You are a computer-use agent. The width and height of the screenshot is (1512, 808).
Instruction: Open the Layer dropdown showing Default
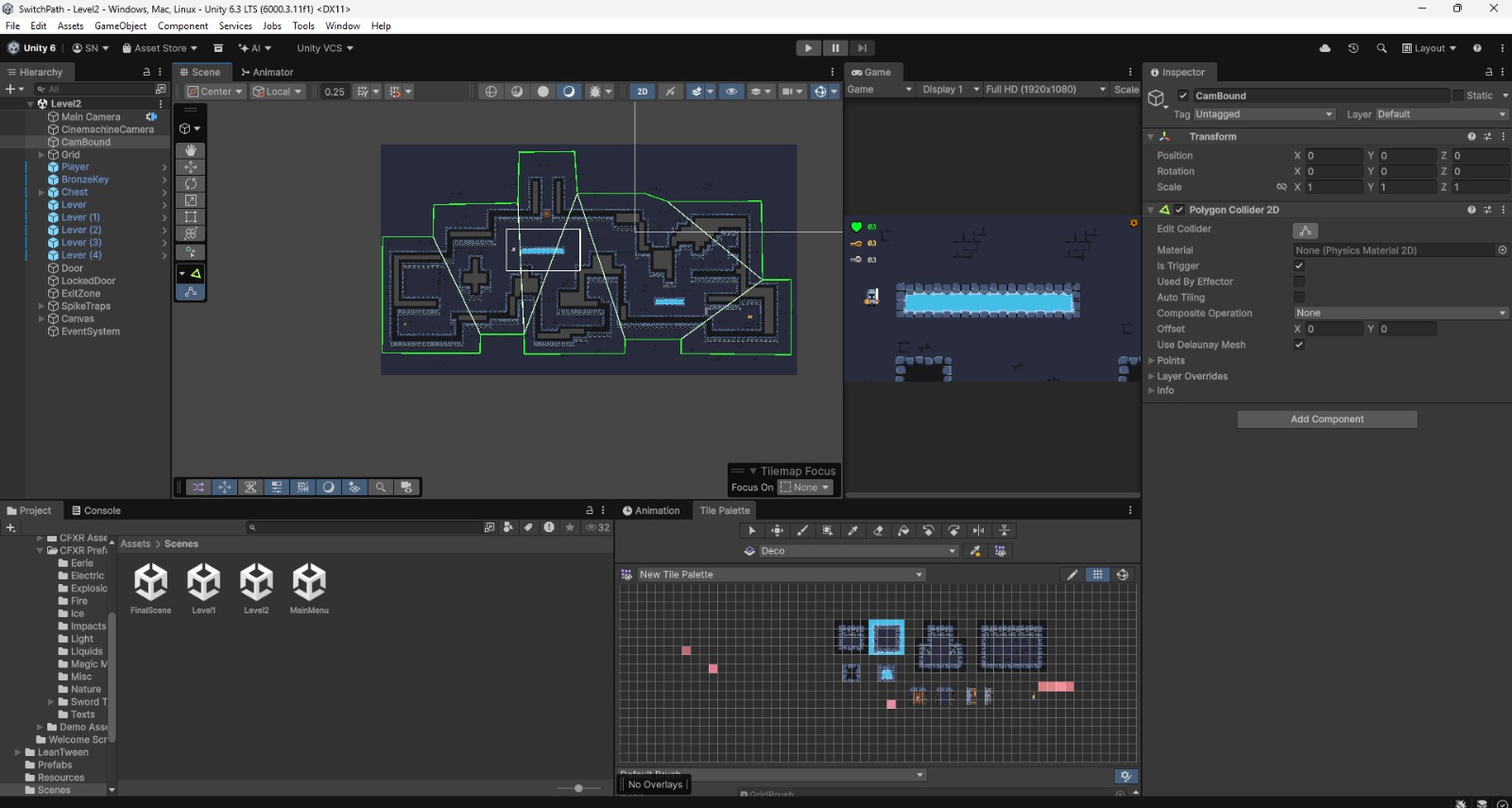1442,114
